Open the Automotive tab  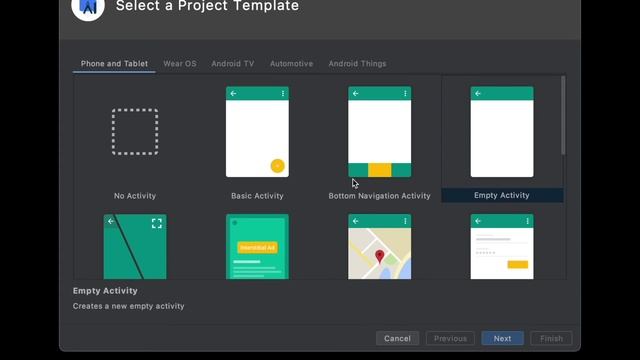click(x=291, y=64)
